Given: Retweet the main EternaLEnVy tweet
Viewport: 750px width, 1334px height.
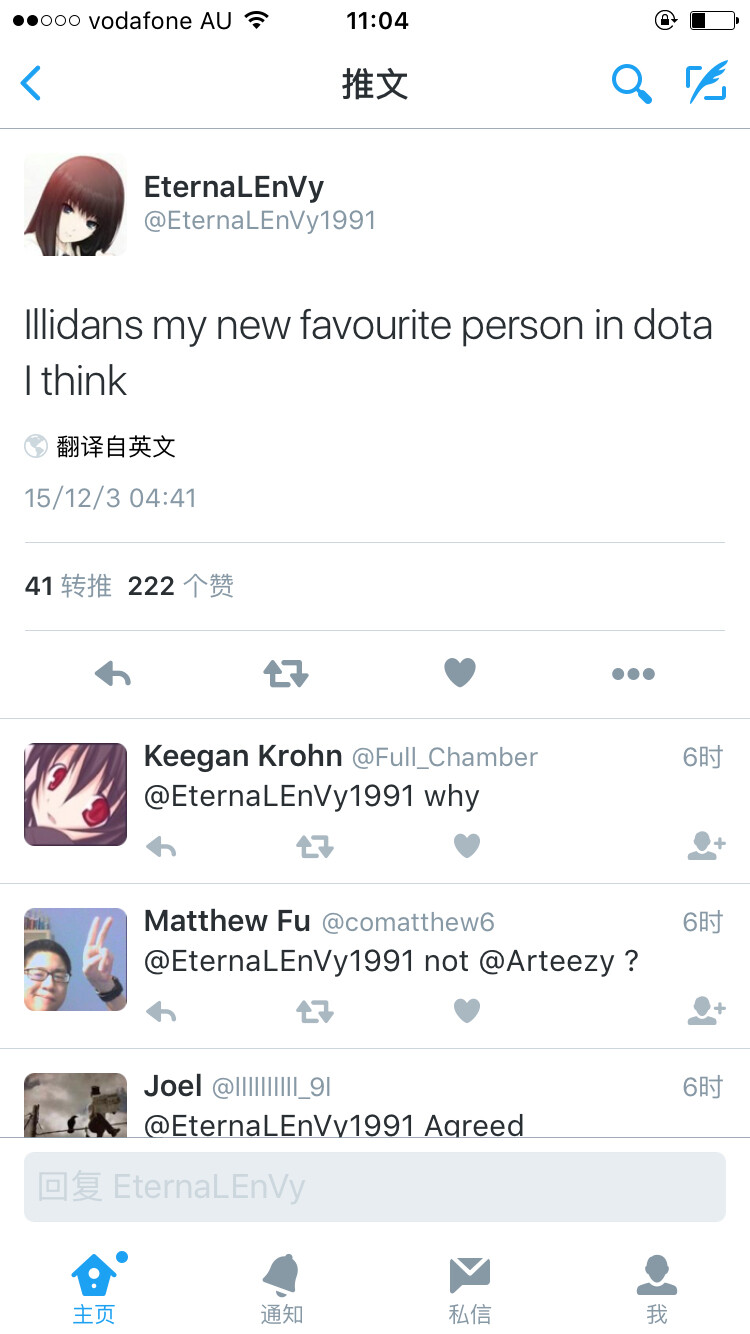Looking at the screenshot, I should tap(286, 674).
